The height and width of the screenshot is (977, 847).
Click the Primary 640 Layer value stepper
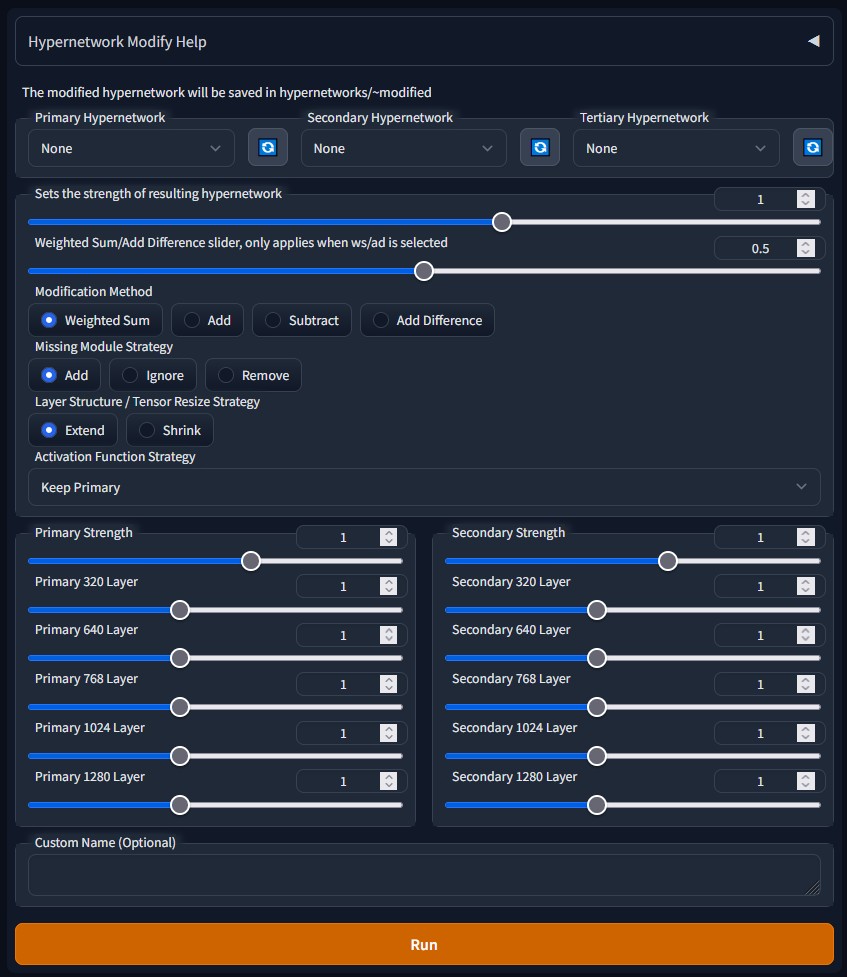click(x=388, y=635)
